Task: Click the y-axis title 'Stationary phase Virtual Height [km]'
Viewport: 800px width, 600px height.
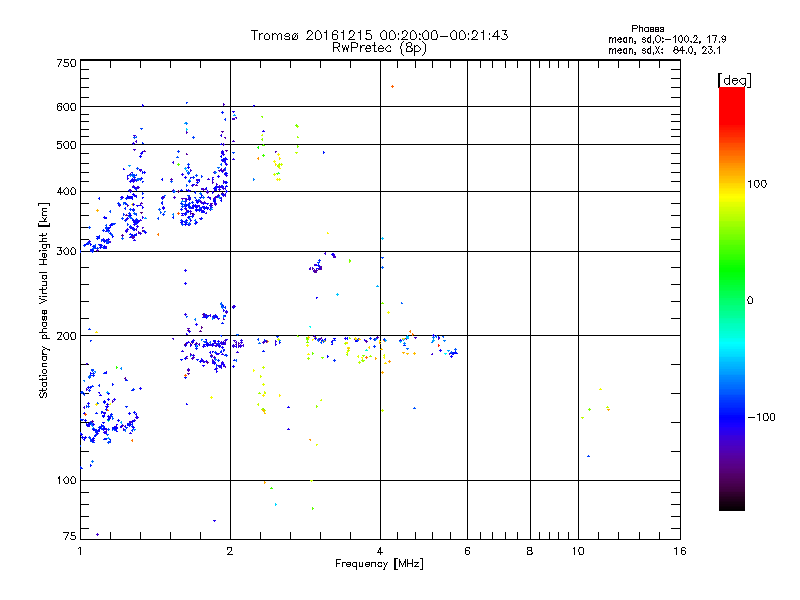Action: pyautogui.click(x=43, y=300)
